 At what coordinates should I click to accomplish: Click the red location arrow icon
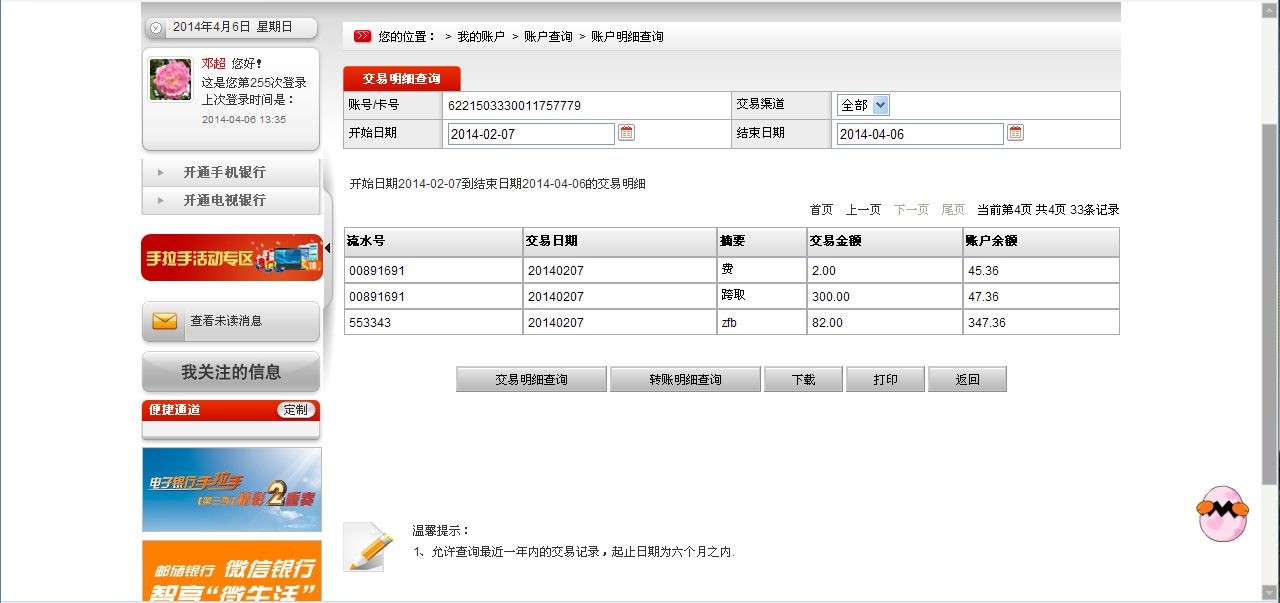(x=362, y=36)
